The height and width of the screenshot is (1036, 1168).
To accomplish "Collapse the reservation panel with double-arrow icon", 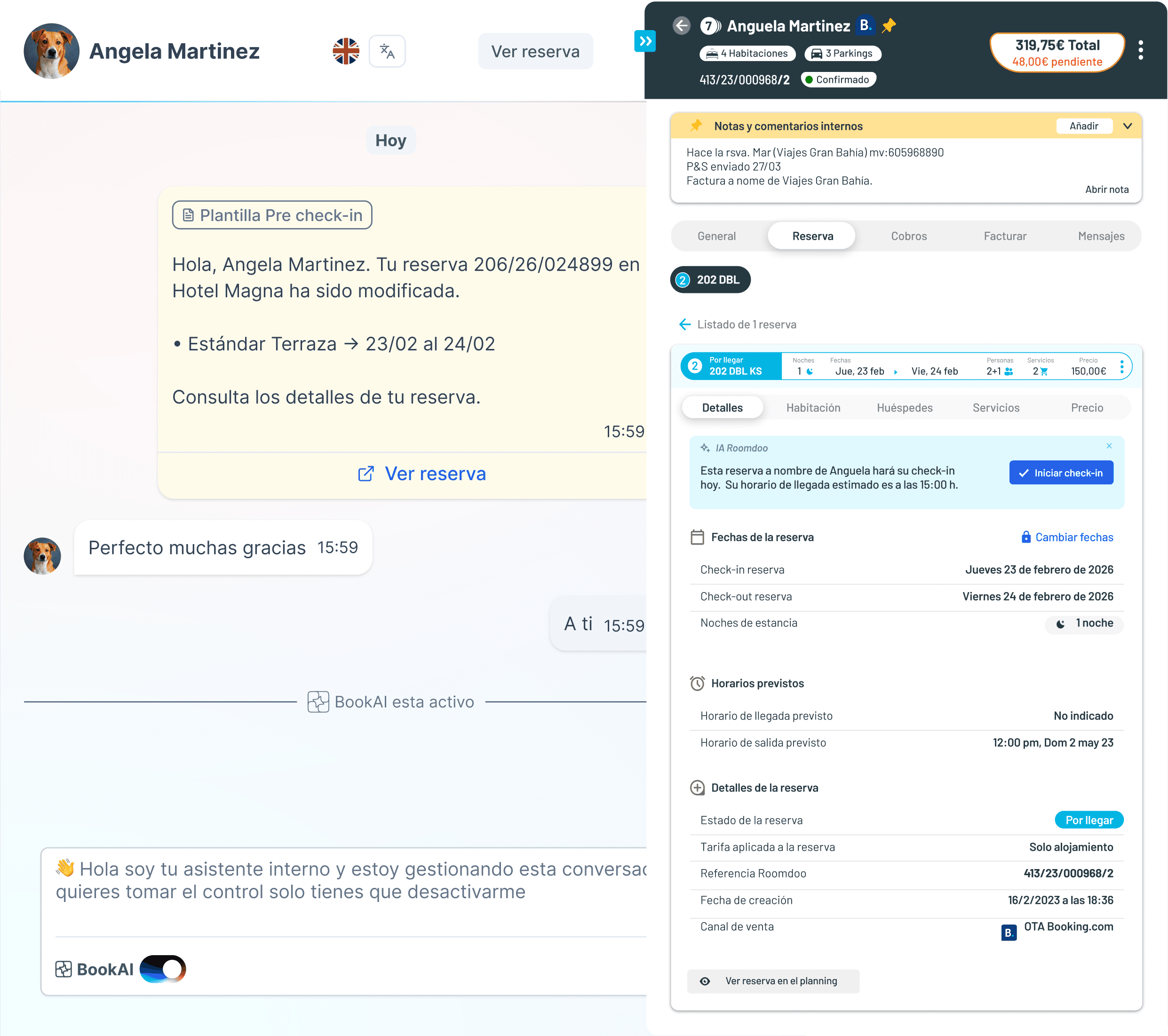I will point(645,41).
